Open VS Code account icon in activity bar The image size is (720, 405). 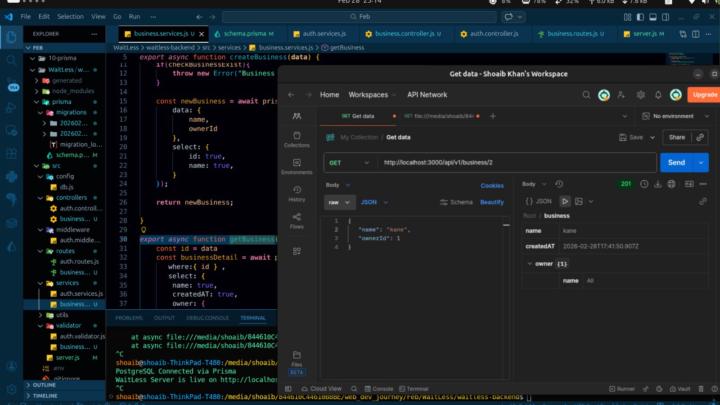pos(11,366)
